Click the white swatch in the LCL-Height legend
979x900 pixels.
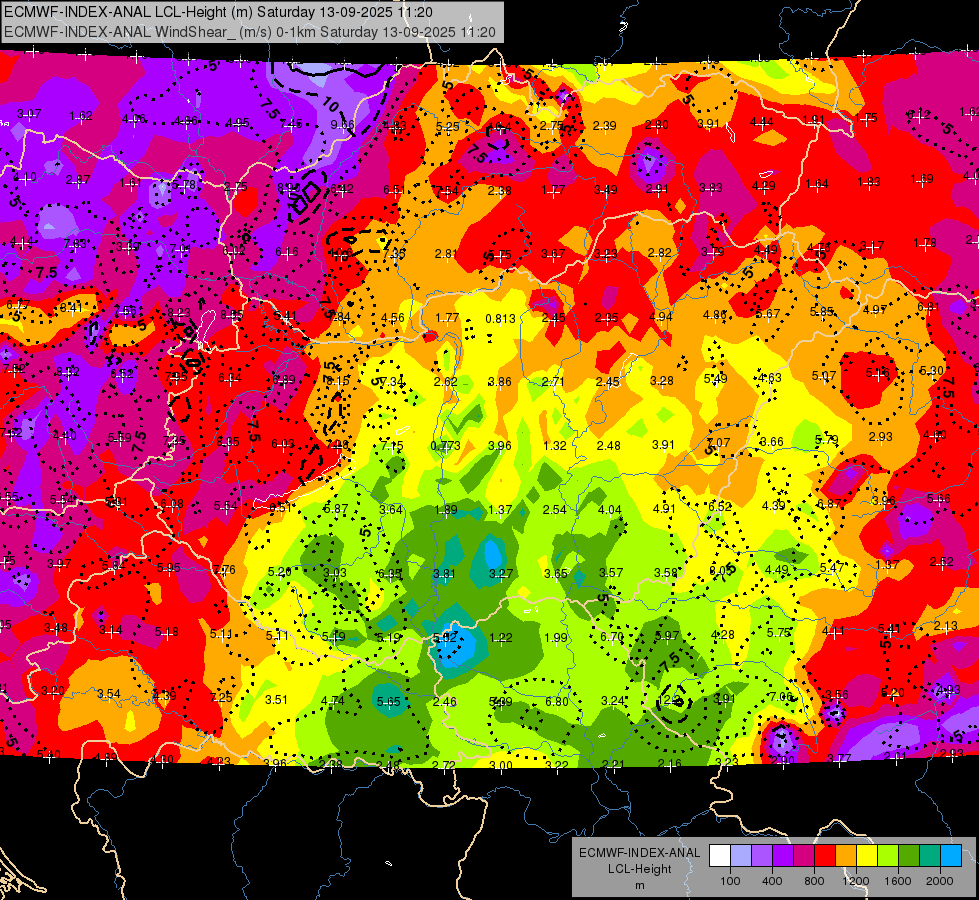[x=720, y=856]
